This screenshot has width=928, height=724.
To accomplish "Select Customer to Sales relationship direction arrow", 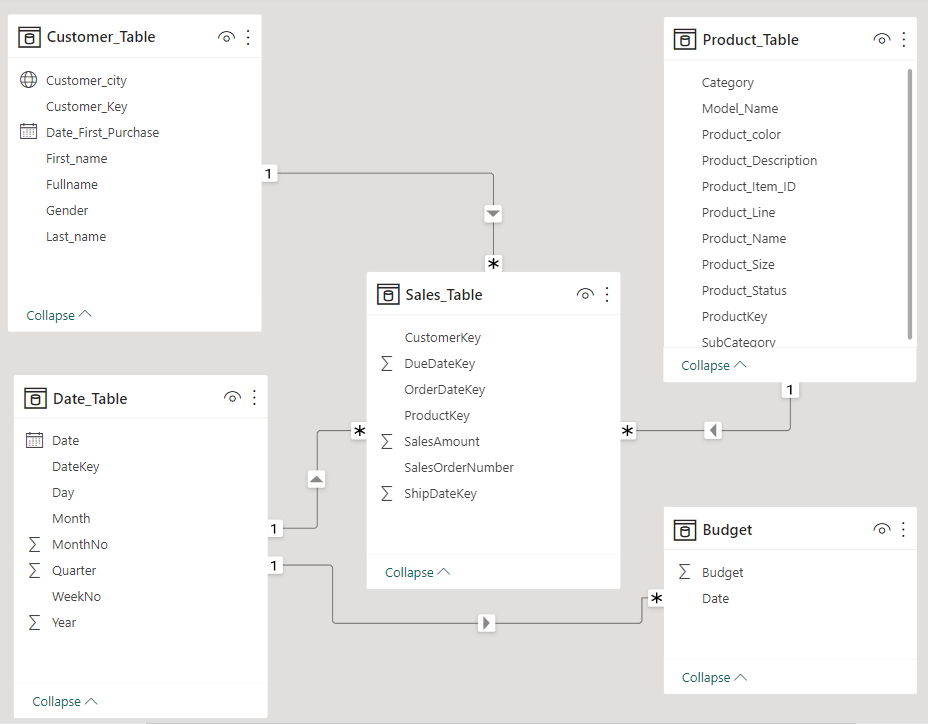I will point(493,214).
